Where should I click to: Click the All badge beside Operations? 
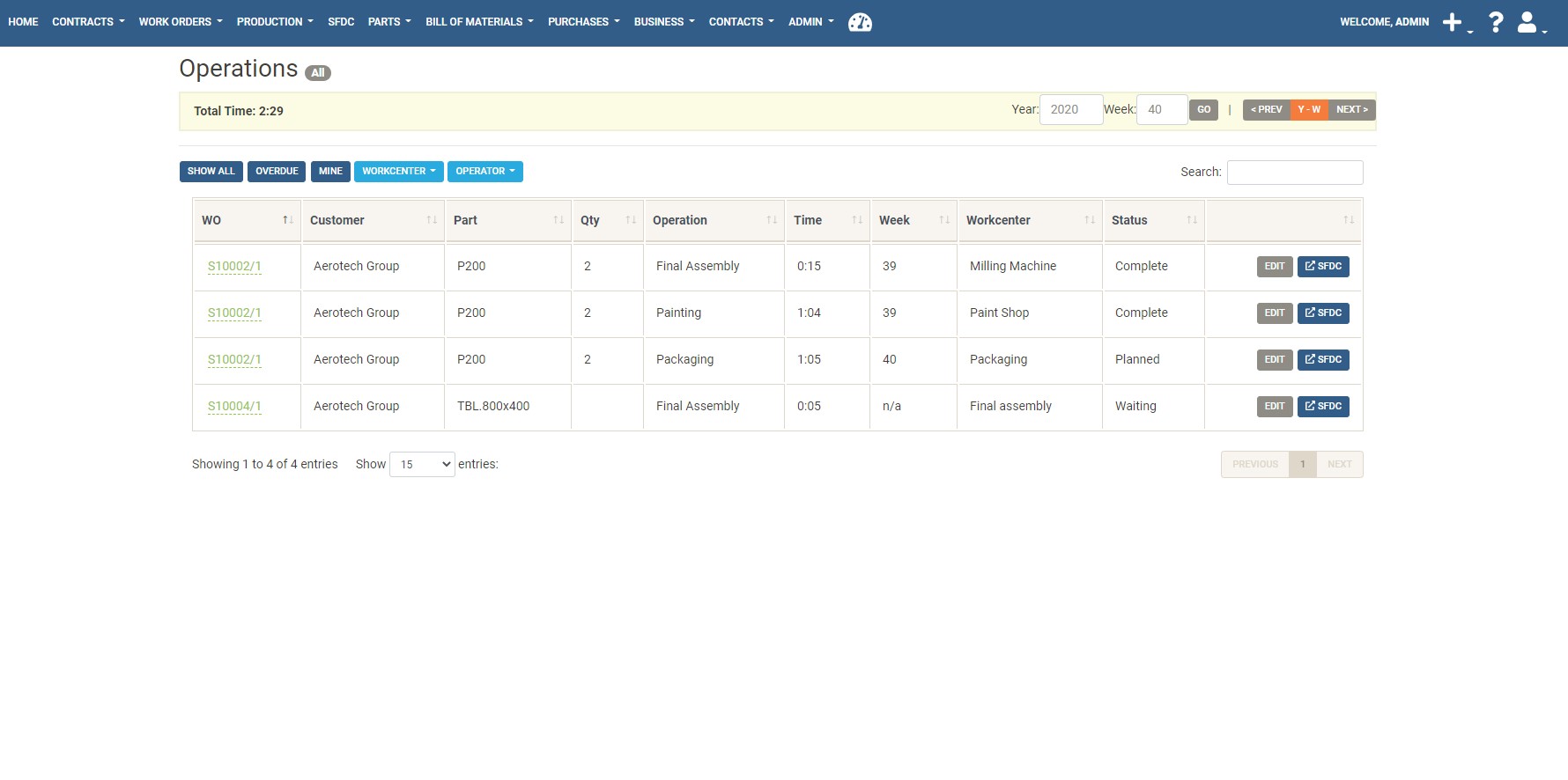tap(318, 73)
